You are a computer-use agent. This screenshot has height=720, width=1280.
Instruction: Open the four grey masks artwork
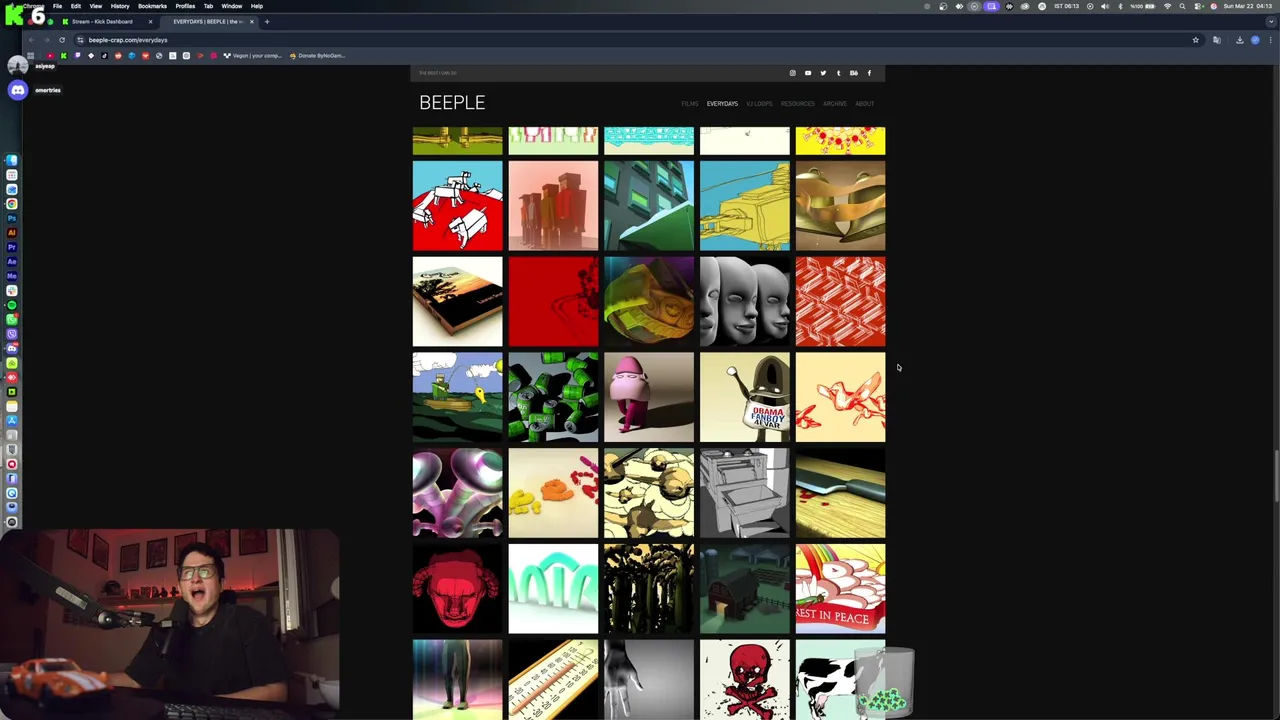pyautogui.click(x=745, y=301)
